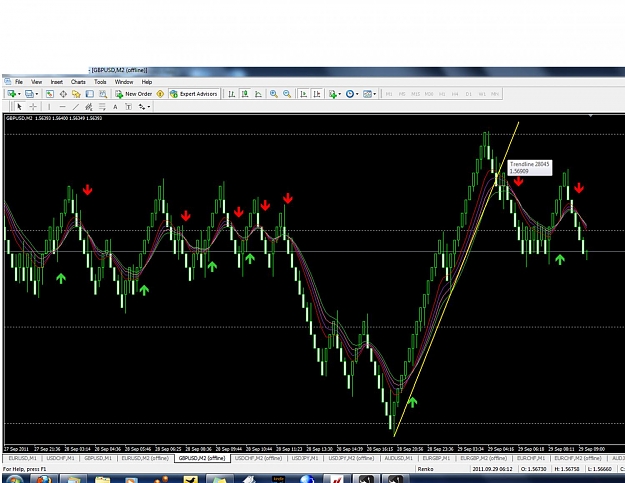The width and height of the screenshot is (625, 483).
Task: Expand the Arrows tool dropdown arrow
Action: (x=149, y=107)
